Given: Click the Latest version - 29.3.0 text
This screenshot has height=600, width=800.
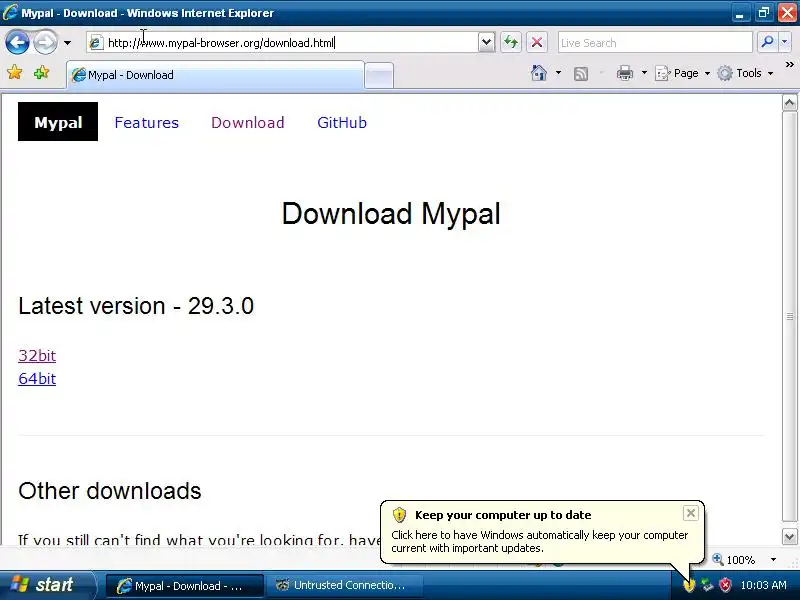Looking at the screenshot, I should tap(136, 306).
